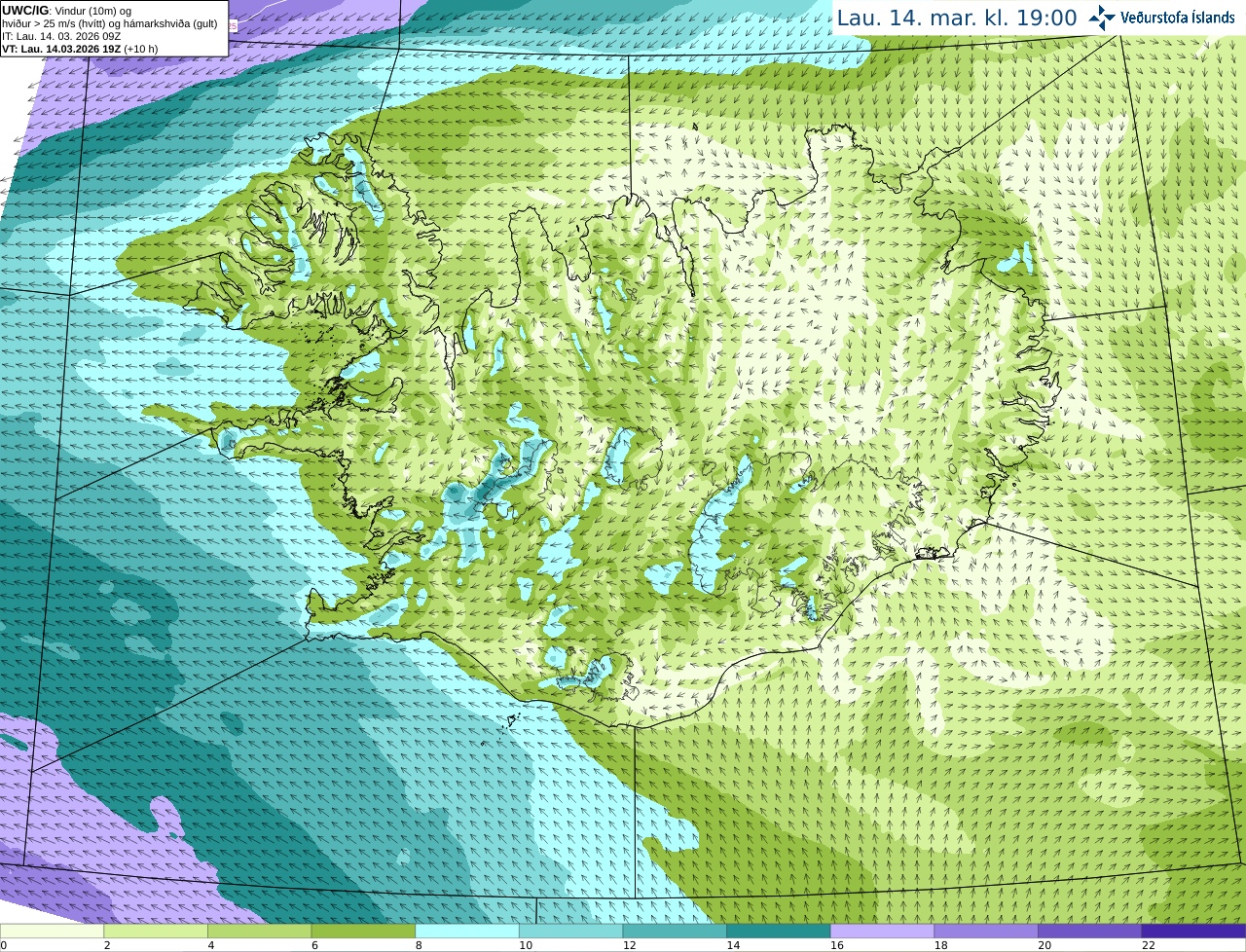The height and width of the screenshot is (952, 1246).
Task: Click the Veðurstofa Íslands logo symbol
Action: pyautogui.click(x=1102, y=18)
